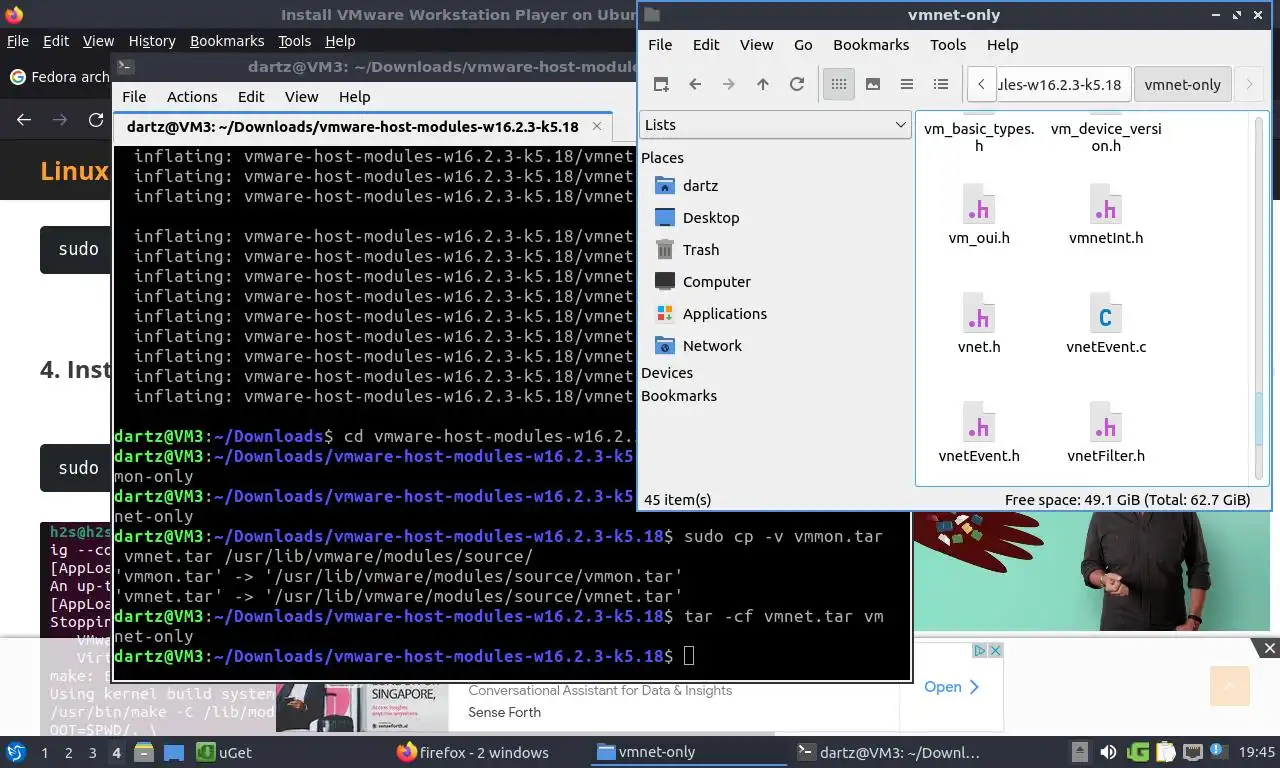Reload the vmnet-only folder view
1280x768 pixels.
tap(797, 84)
